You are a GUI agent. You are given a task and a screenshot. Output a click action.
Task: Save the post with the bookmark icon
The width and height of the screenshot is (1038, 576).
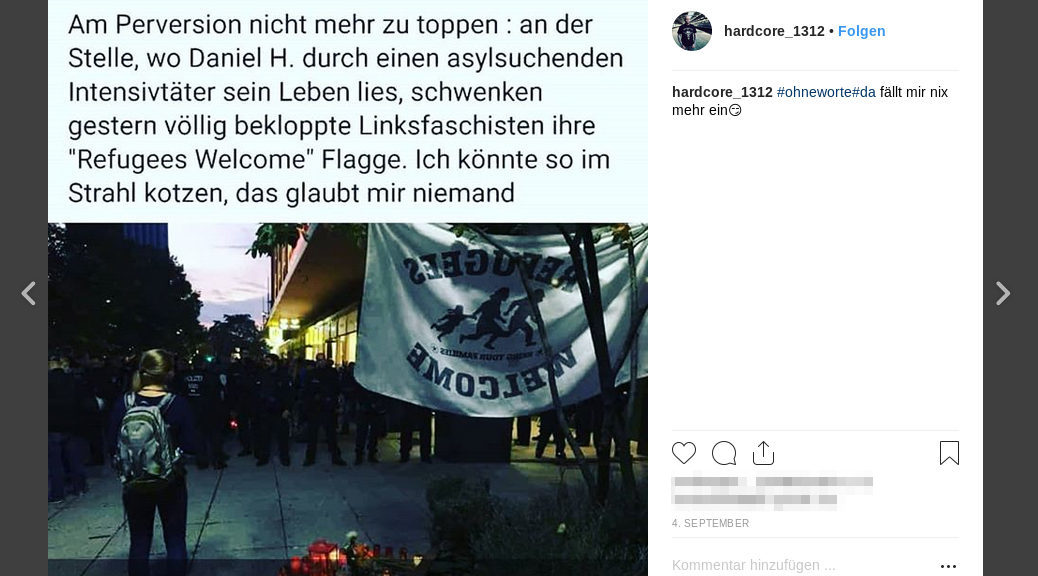click(949, 453)
